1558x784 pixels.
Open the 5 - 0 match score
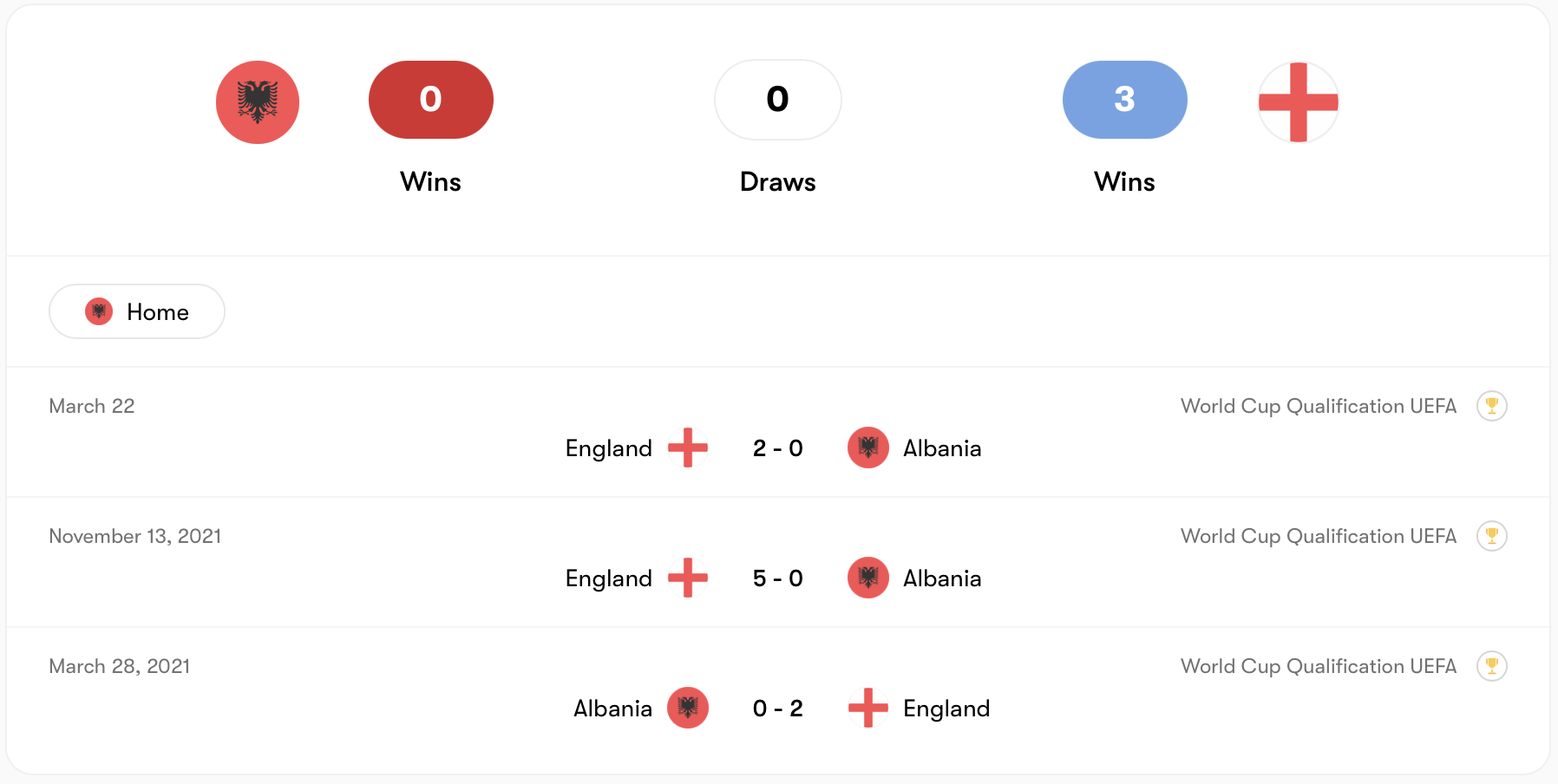777,578
